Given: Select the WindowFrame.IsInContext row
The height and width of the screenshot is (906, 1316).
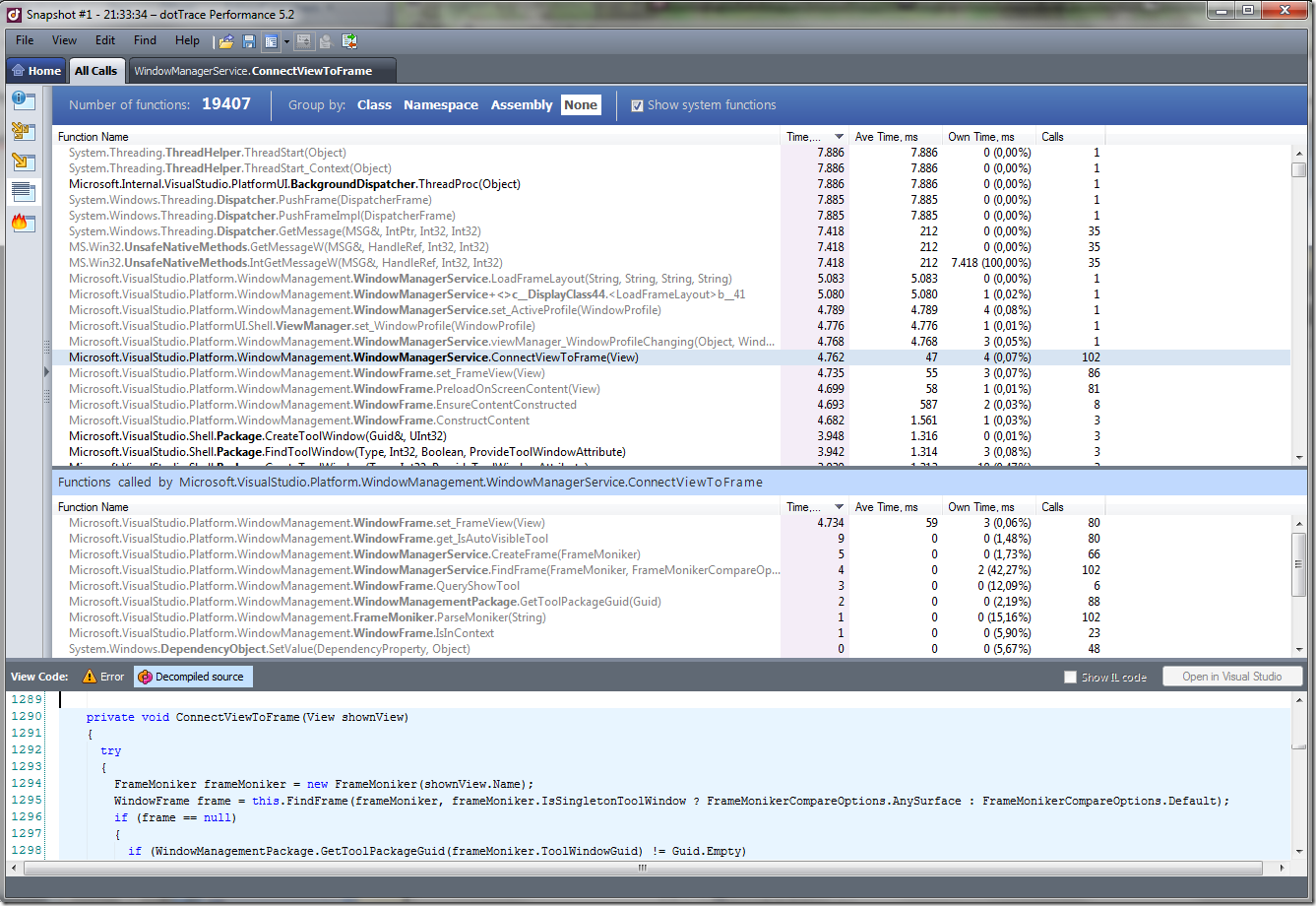Looking at the screenshot, I should (672, 633).
